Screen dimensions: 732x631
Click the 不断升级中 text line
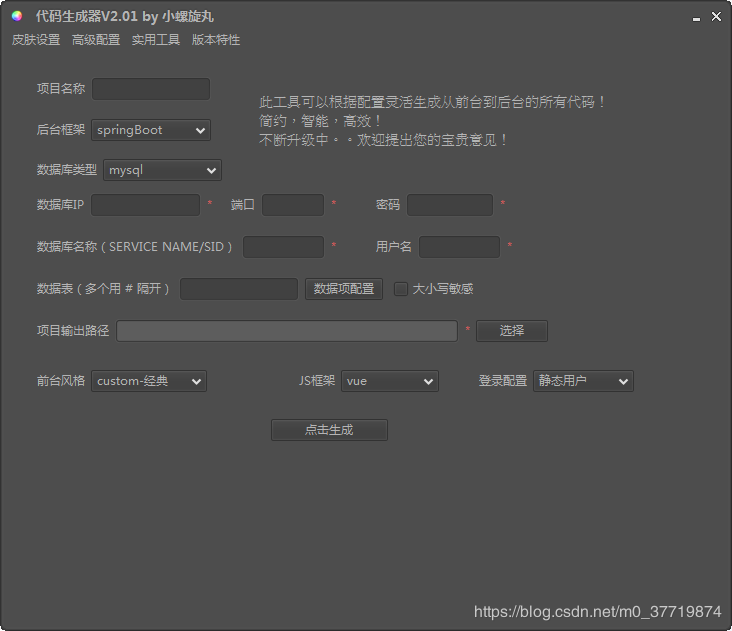coord(383,140)
